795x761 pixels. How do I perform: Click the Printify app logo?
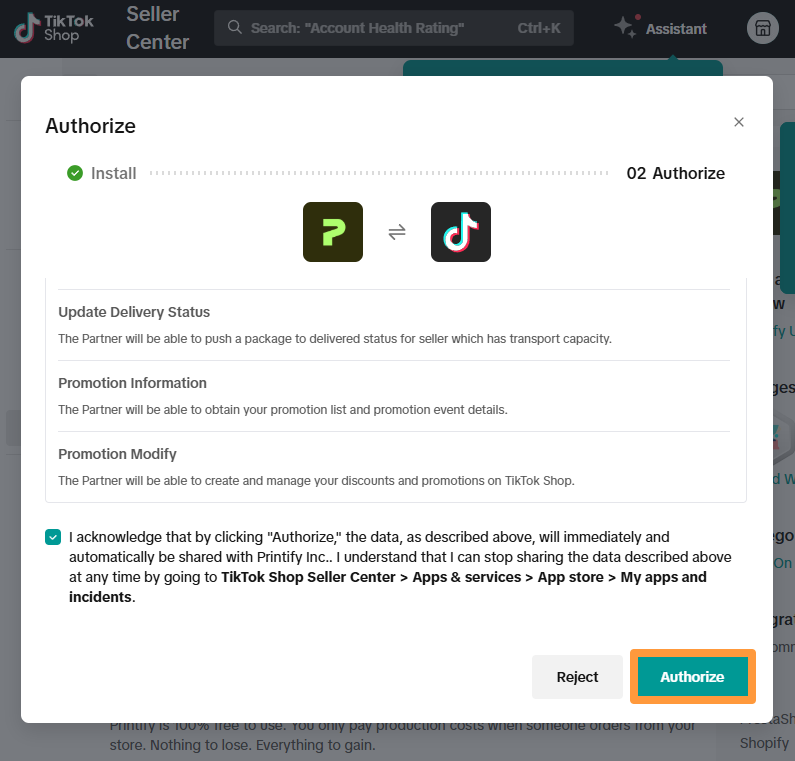pyautogui.click(x=333, y=232)
